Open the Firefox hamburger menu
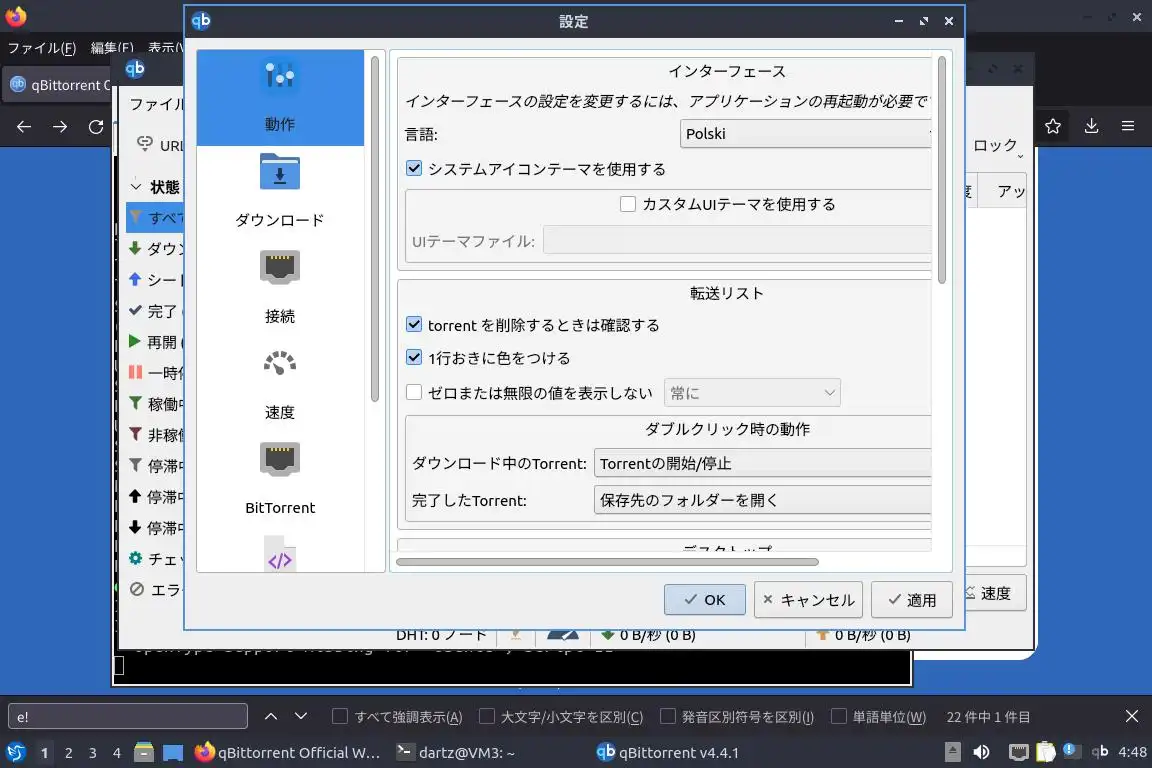This screenshot has height=768, width=1152. tap(1128, 126)
